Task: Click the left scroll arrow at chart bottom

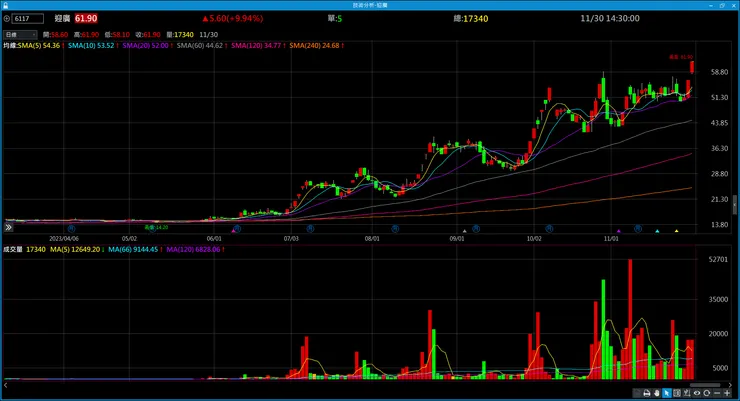Action: (6, 385)
